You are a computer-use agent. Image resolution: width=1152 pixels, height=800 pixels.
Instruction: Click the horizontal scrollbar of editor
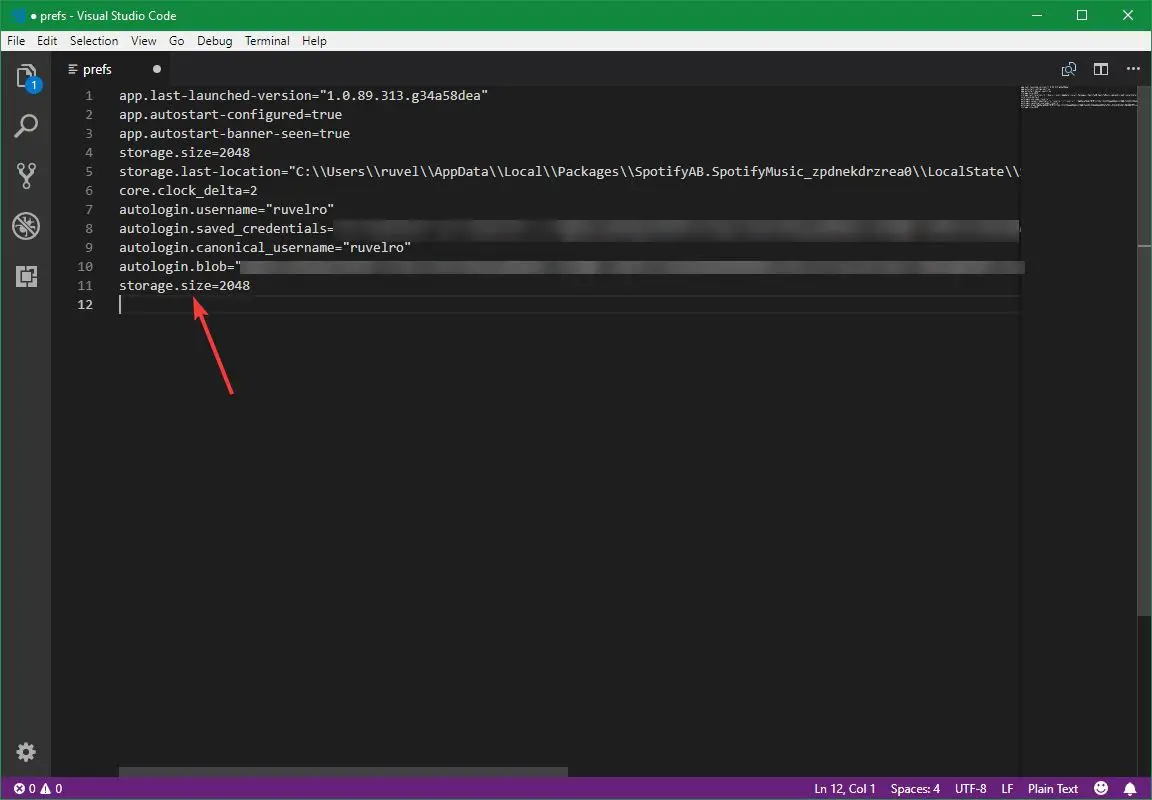[x=343, y=772]
